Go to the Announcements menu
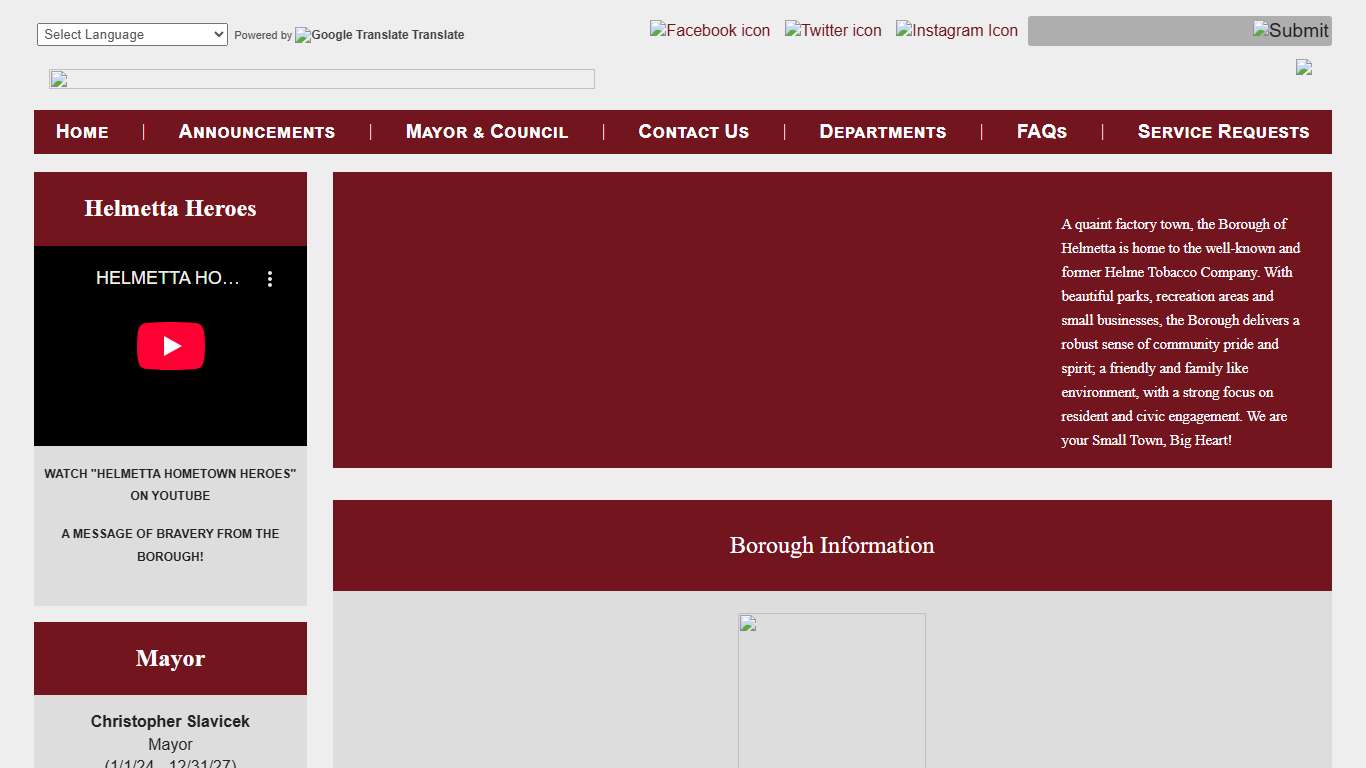1366x768 pixels. [257, 132]
